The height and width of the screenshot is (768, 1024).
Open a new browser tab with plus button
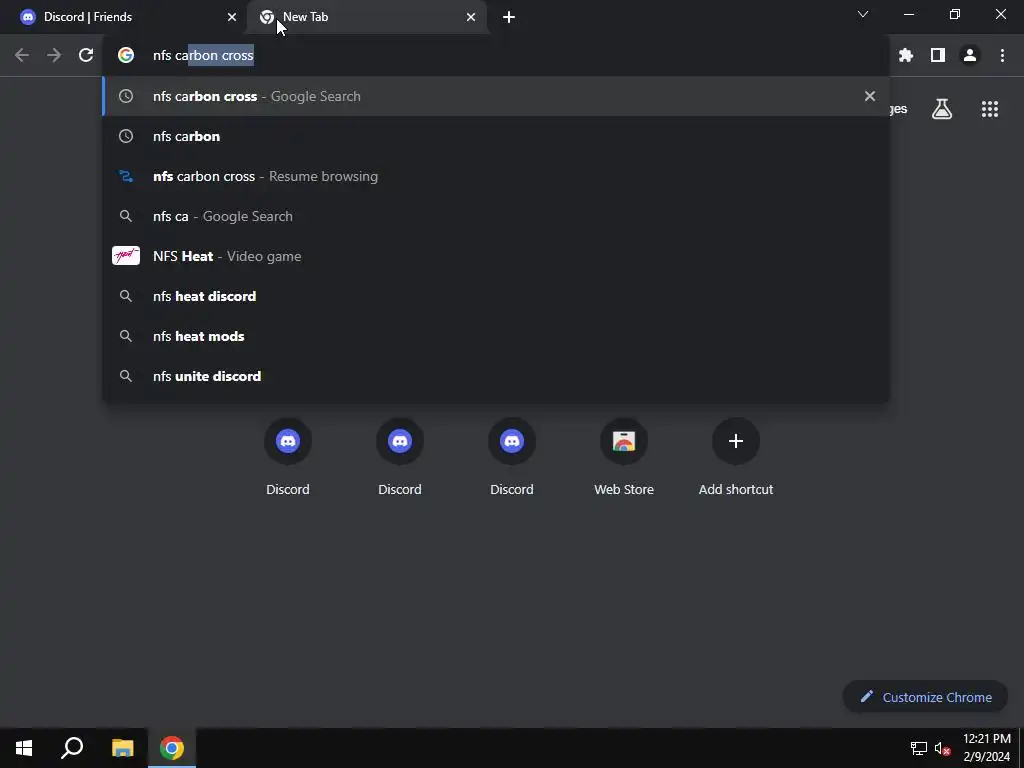509,17
